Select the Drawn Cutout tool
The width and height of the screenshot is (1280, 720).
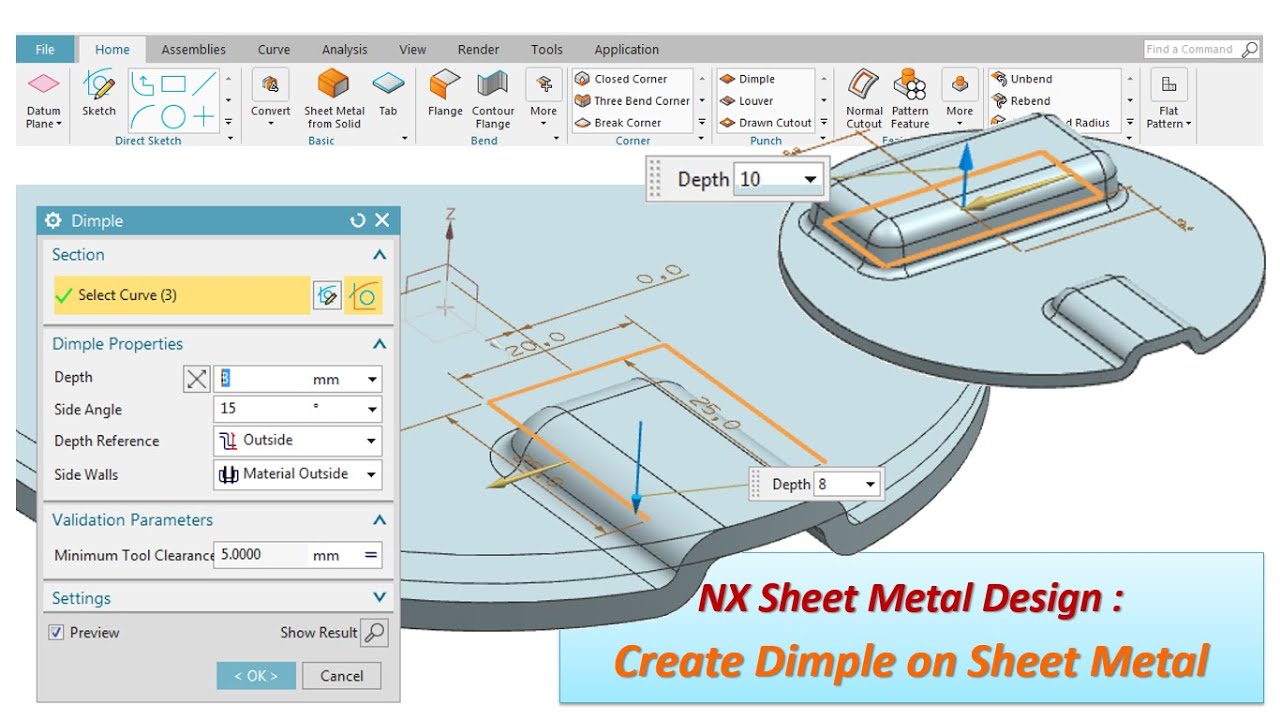pyautogui.click(x=765, y=123)
